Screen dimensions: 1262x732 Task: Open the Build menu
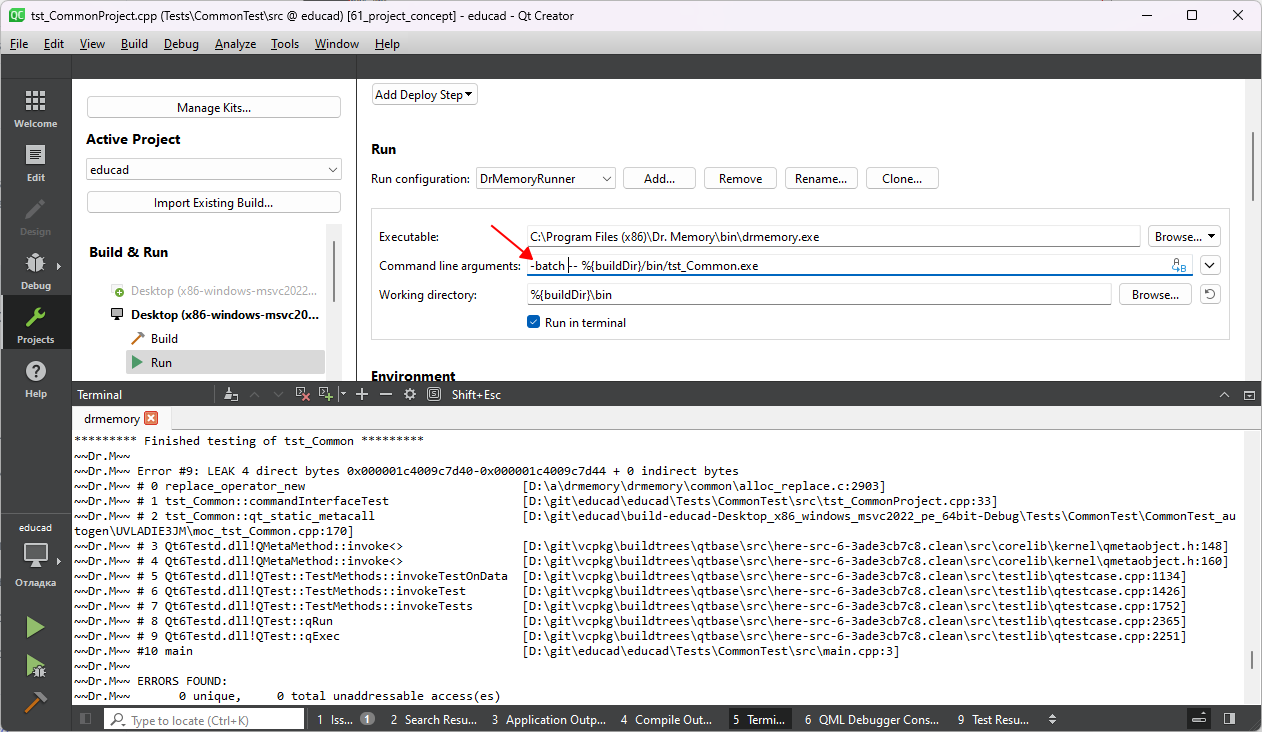134,44
